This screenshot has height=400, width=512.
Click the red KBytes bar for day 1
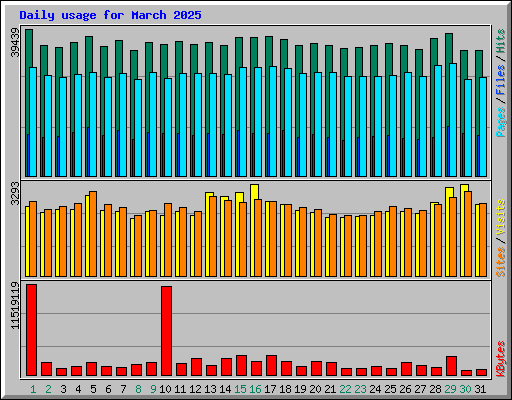[x=32, y=330]
